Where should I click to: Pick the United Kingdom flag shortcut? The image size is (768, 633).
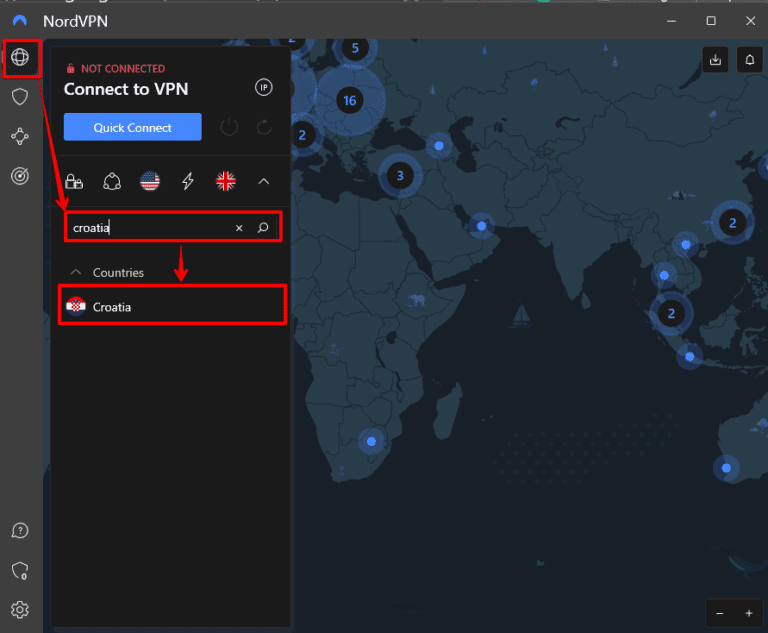[x=226, y=181]
